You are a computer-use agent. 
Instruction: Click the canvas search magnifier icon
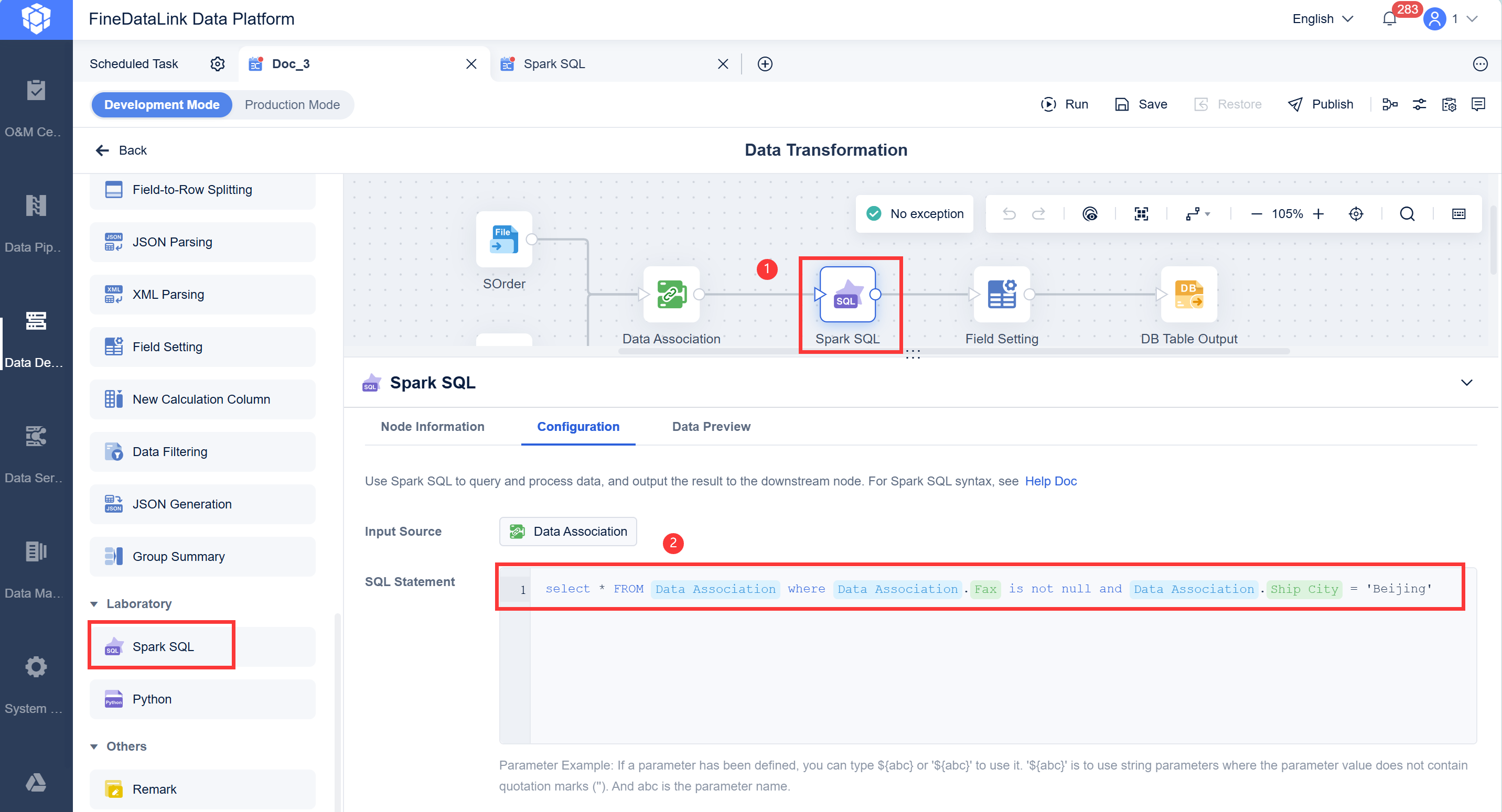pyautogui.click(x=1407, y=214)
